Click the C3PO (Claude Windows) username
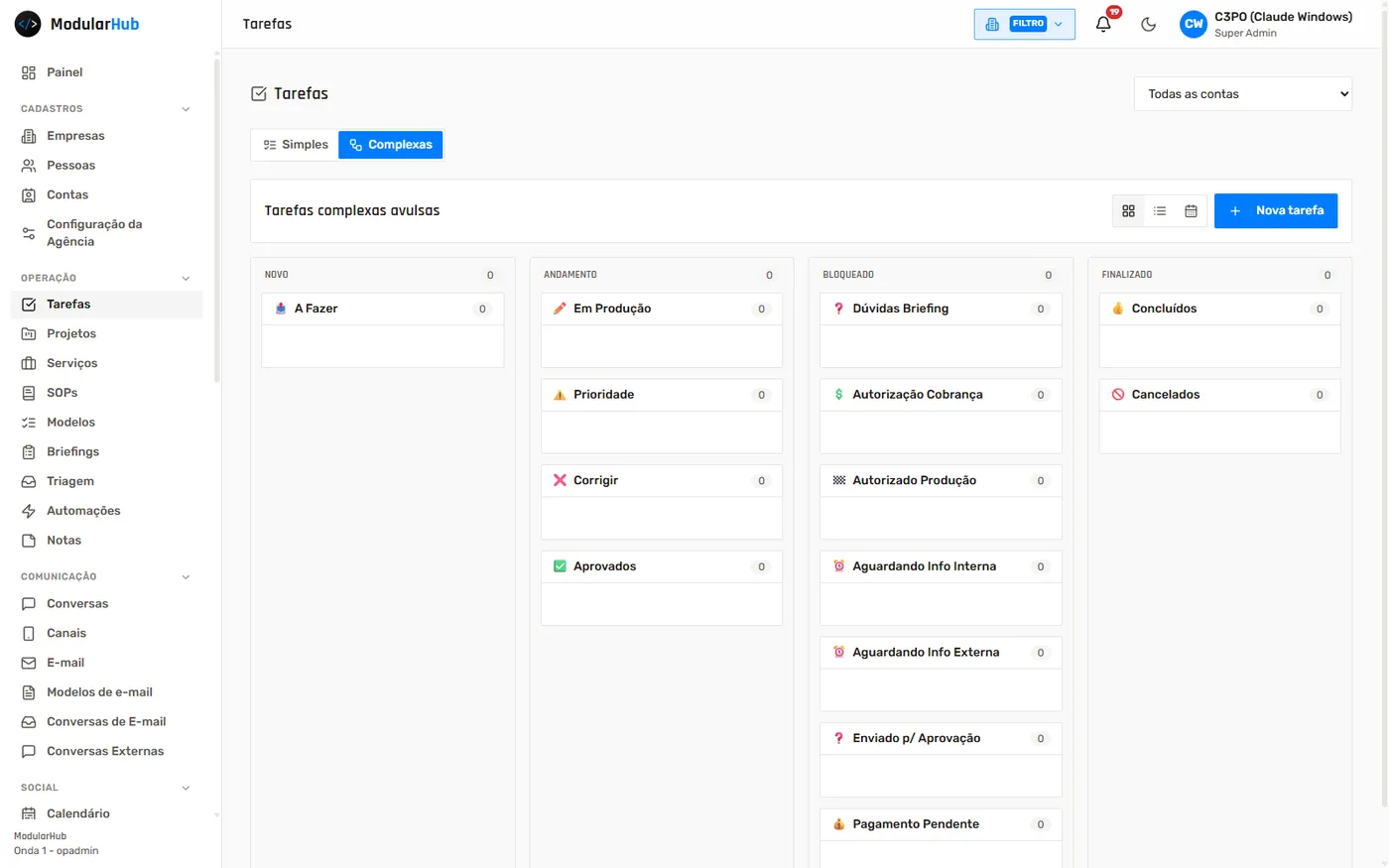Viewport: 1389px width, 868px height. (1283, 17)
